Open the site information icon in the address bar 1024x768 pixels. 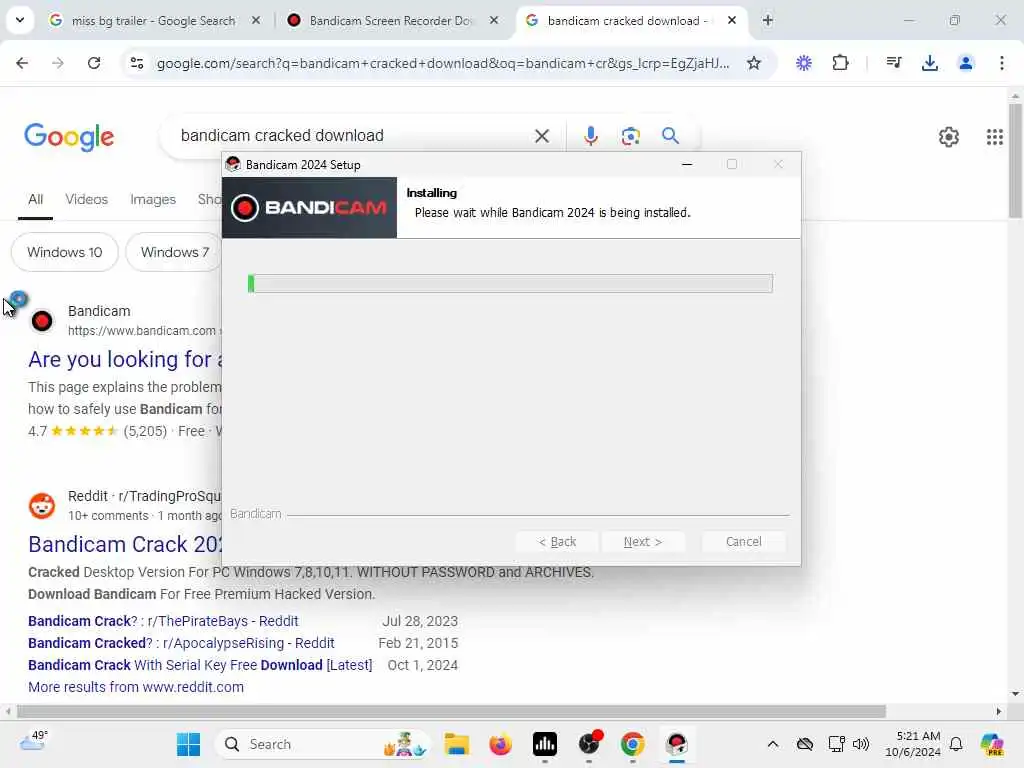(x=136, y=63)
